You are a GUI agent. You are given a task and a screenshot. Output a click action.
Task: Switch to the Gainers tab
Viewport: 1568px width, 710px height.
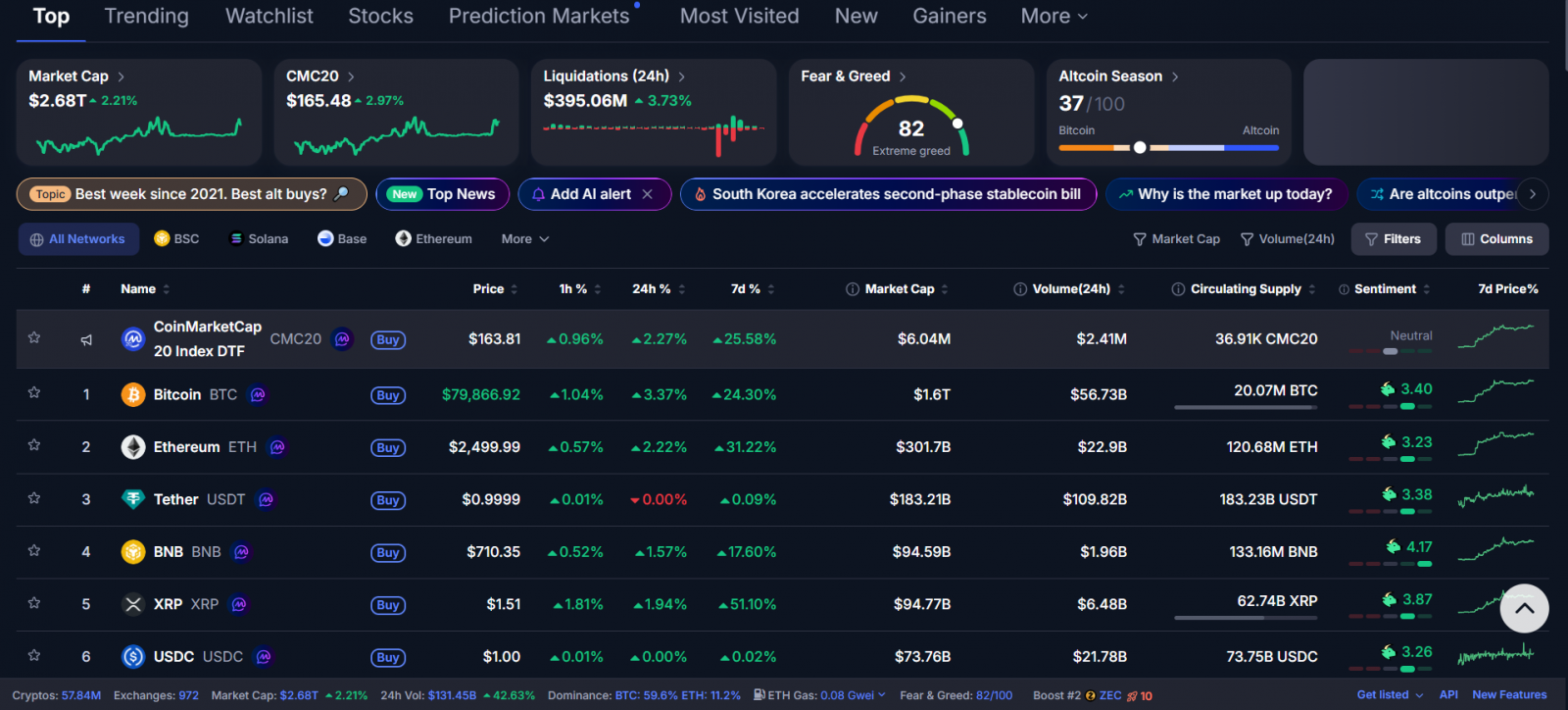pyautogui.click(x=950, y=17)
